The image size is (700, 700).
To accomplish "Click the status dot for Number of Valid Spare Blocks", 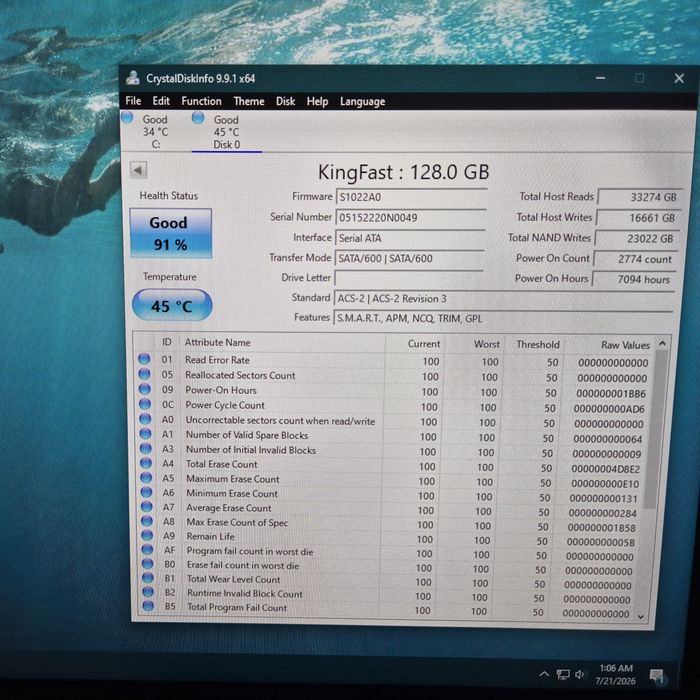I will 146,433.
